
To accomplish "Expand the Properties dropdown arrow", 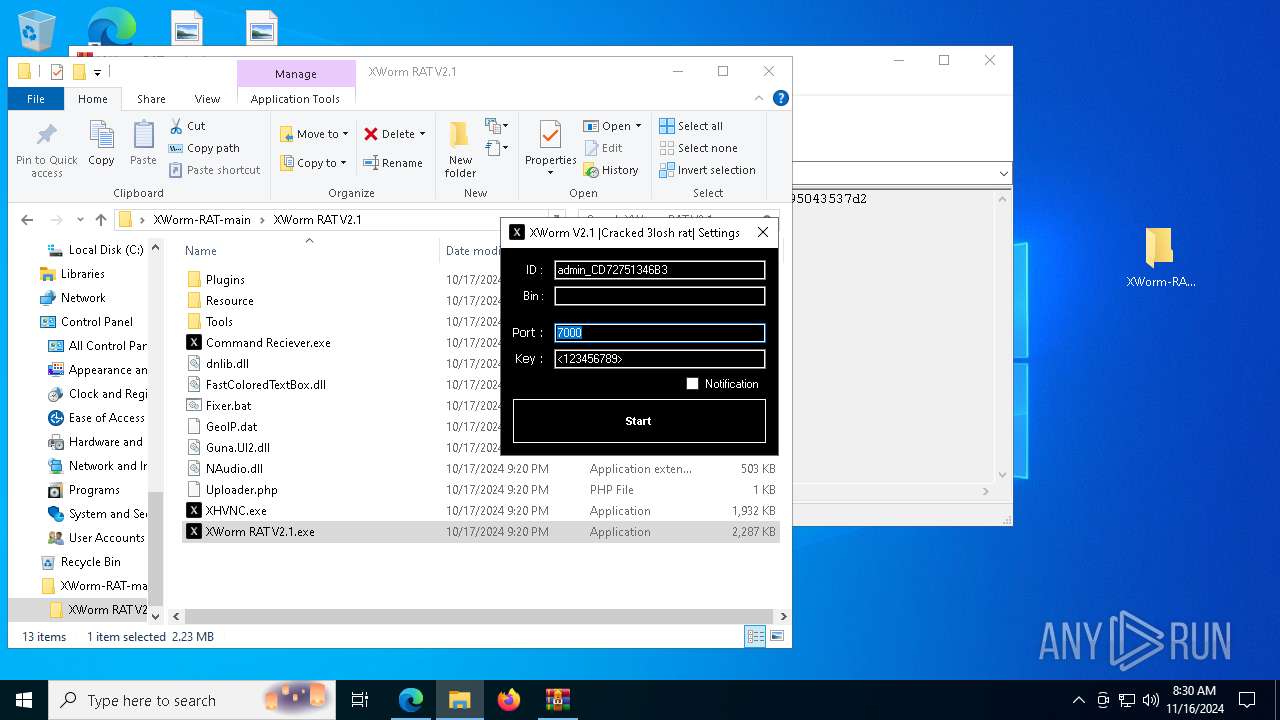I will (550, 173).
